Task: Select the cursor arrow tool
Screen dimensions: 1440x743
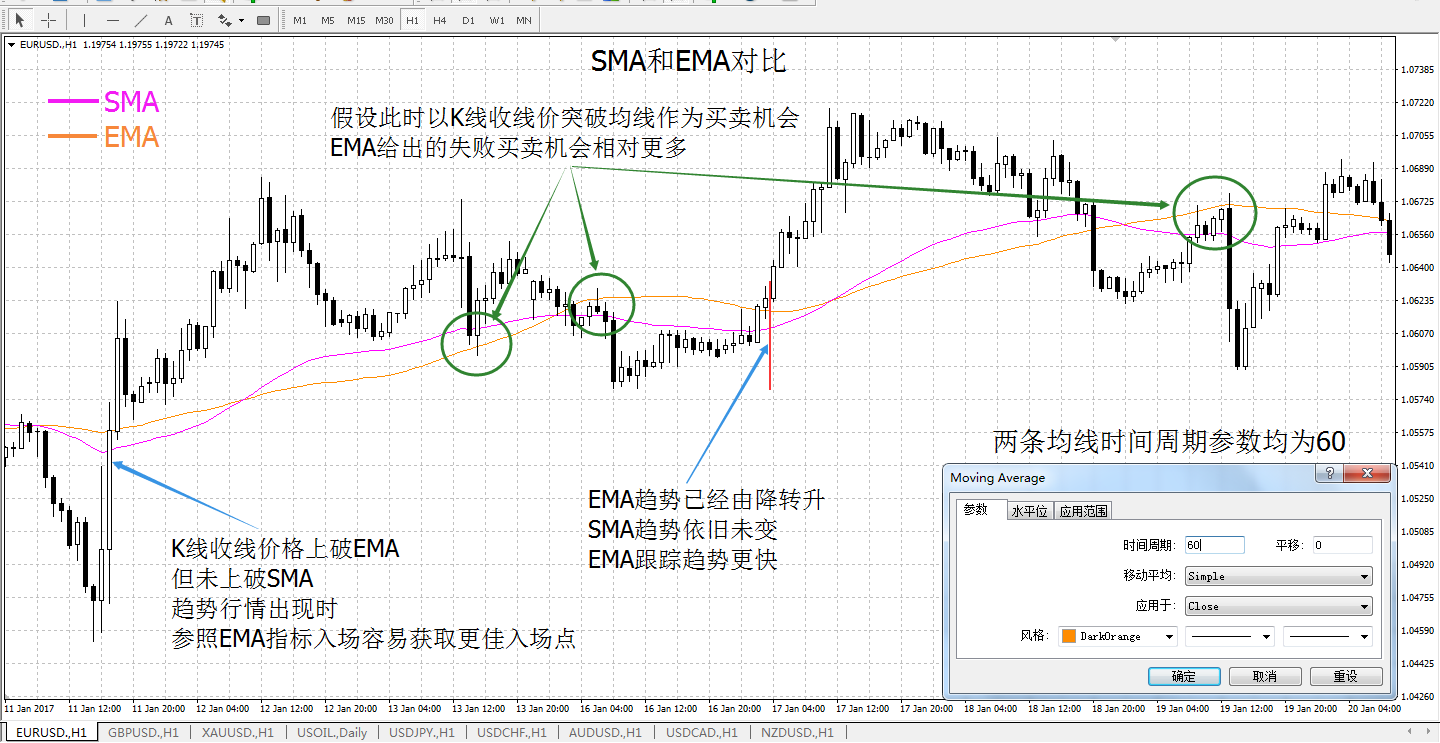Action: pyautogui.click(x=20, y=20)
